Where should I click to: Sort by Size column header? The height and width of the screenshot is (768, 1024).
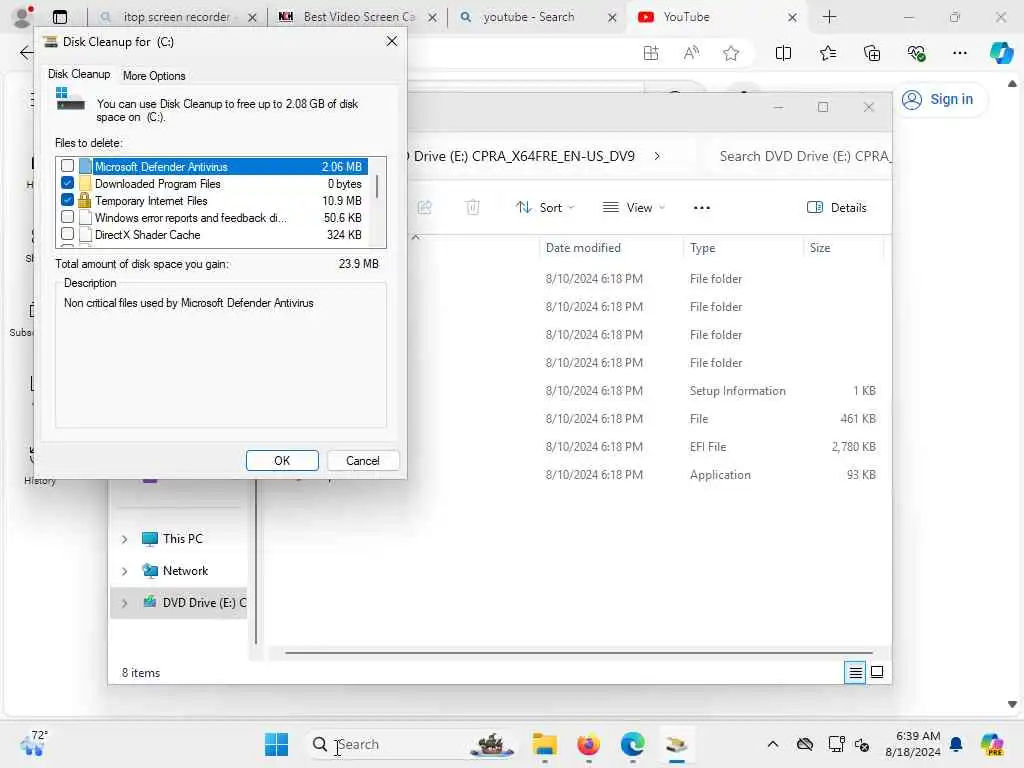pos(820,248)
